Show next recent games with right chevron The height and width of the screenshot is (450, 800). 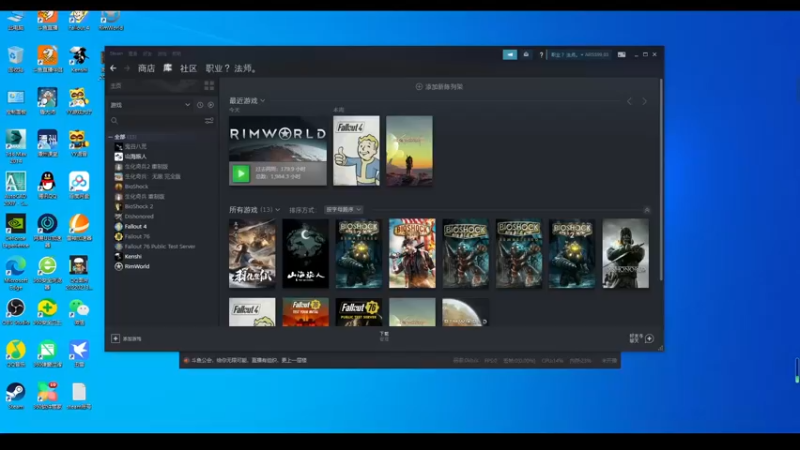click(x=644, y=102)
